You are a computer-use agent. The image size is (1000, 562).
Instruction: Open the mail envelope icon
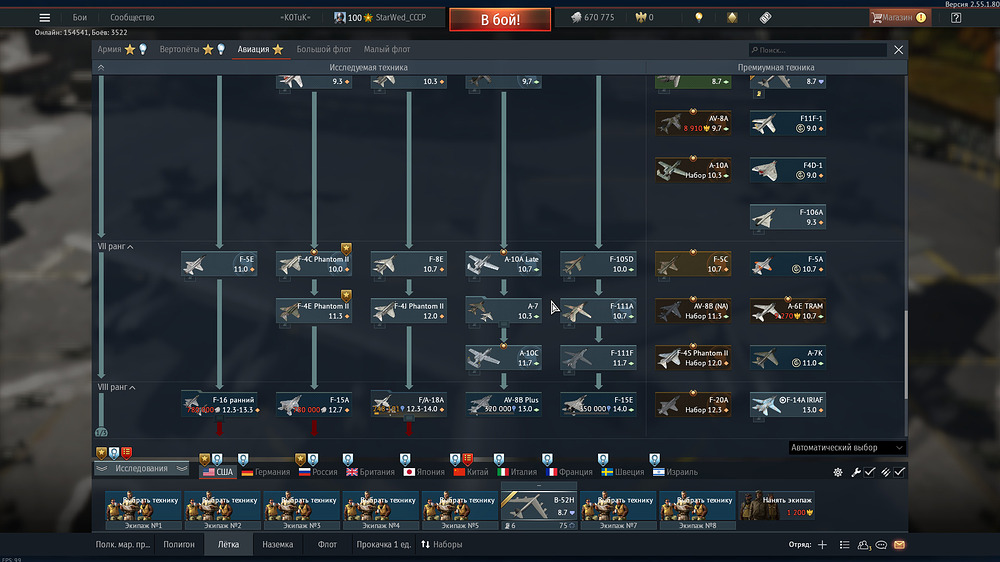[899, 545]
